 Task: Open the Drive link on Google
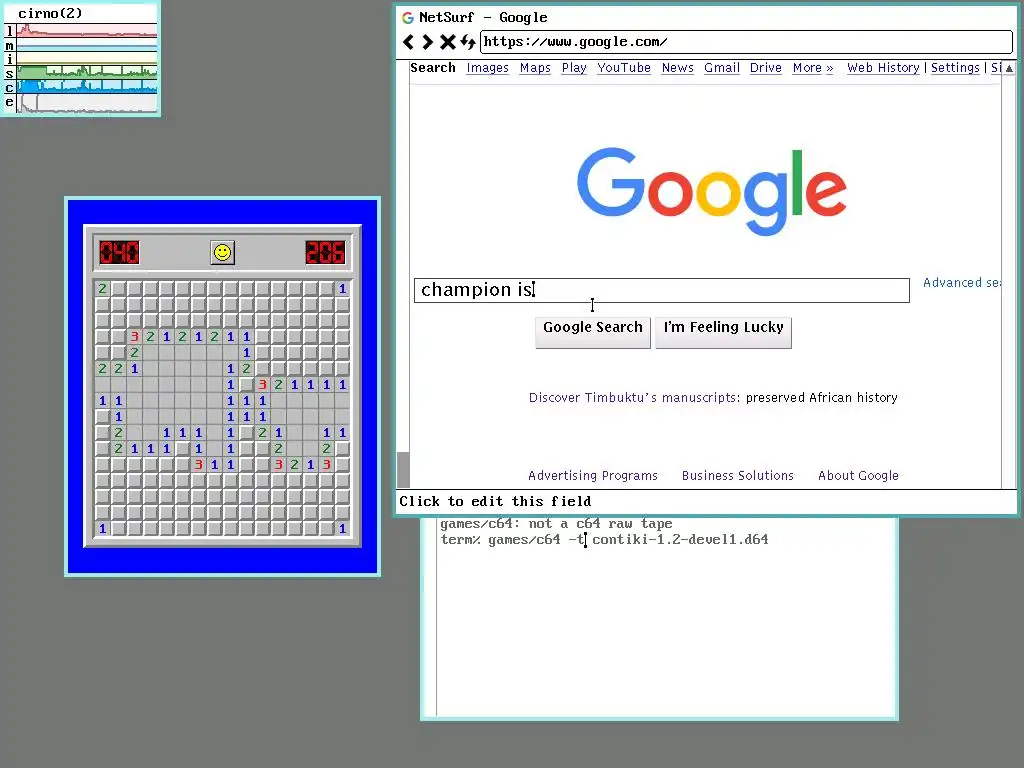765,68
